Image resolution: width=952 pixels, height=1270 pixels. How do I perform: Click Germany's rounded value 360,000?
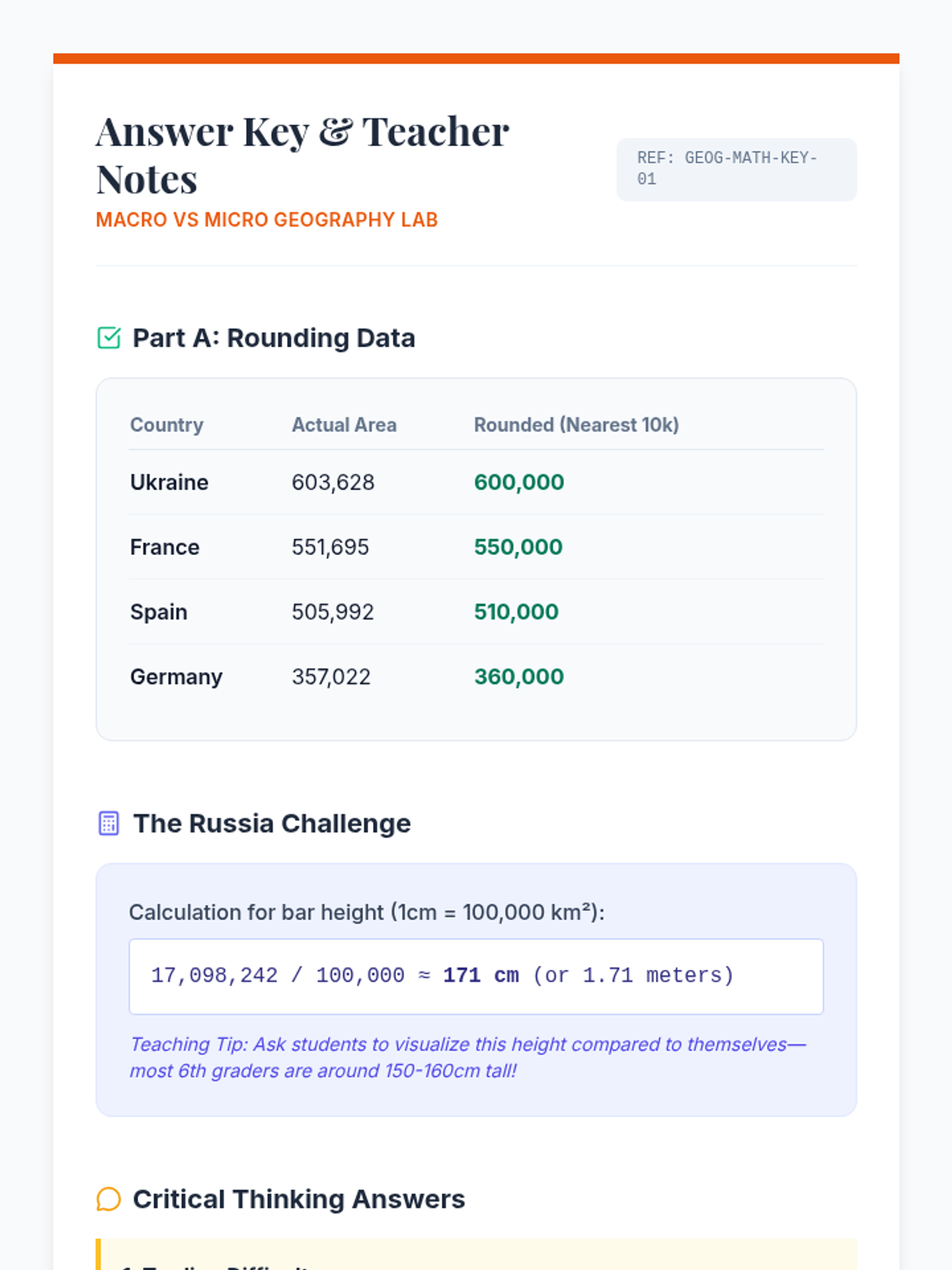519,677
